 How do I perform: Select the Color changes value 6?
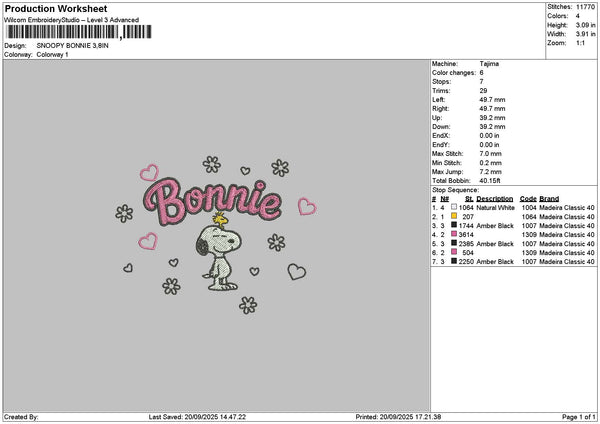[x=481, y=73]
